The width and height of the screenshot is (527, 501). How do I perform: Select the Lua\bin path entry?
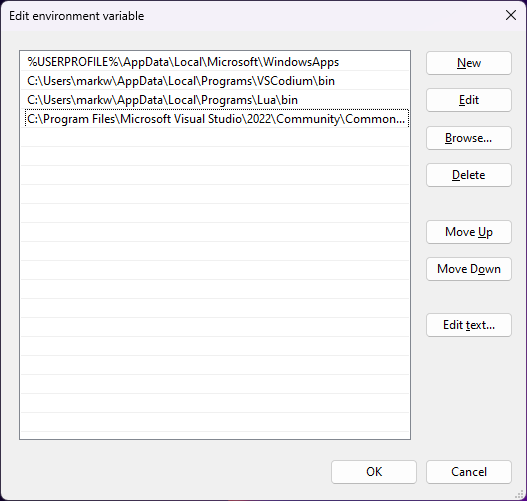click(215, 100)
